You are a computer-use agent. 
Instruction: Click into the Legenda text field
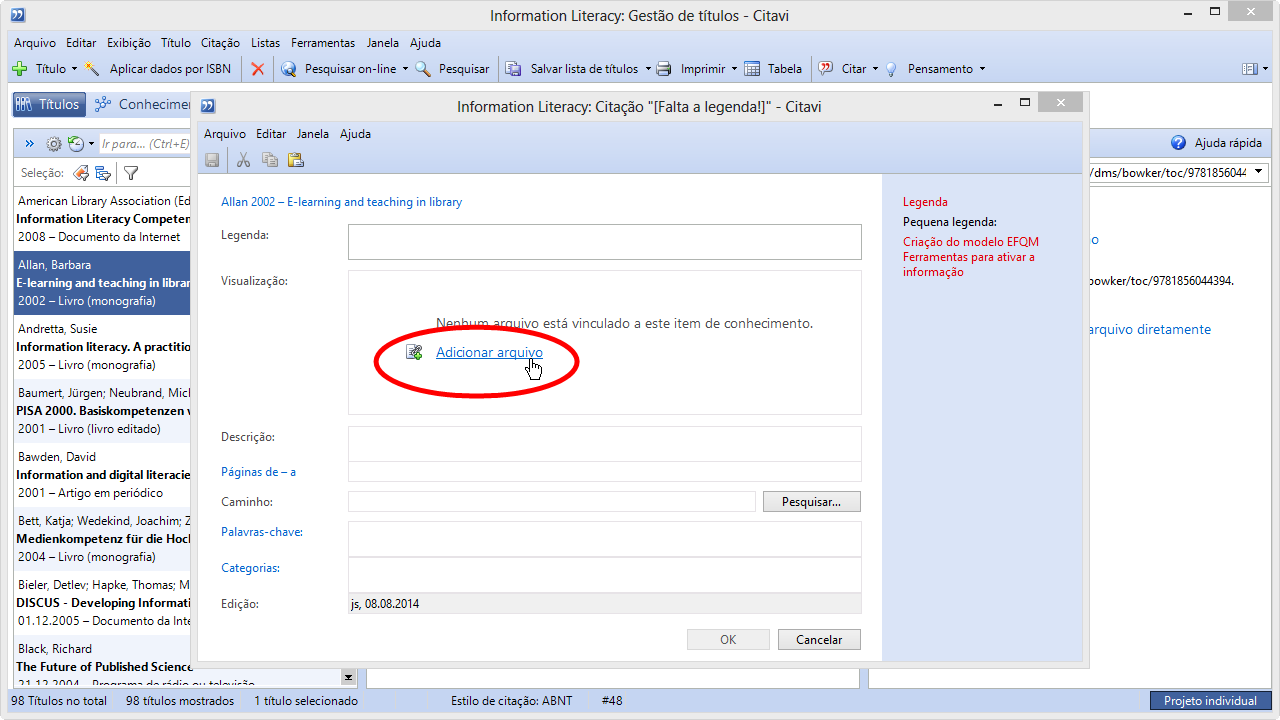click(605, 242)
